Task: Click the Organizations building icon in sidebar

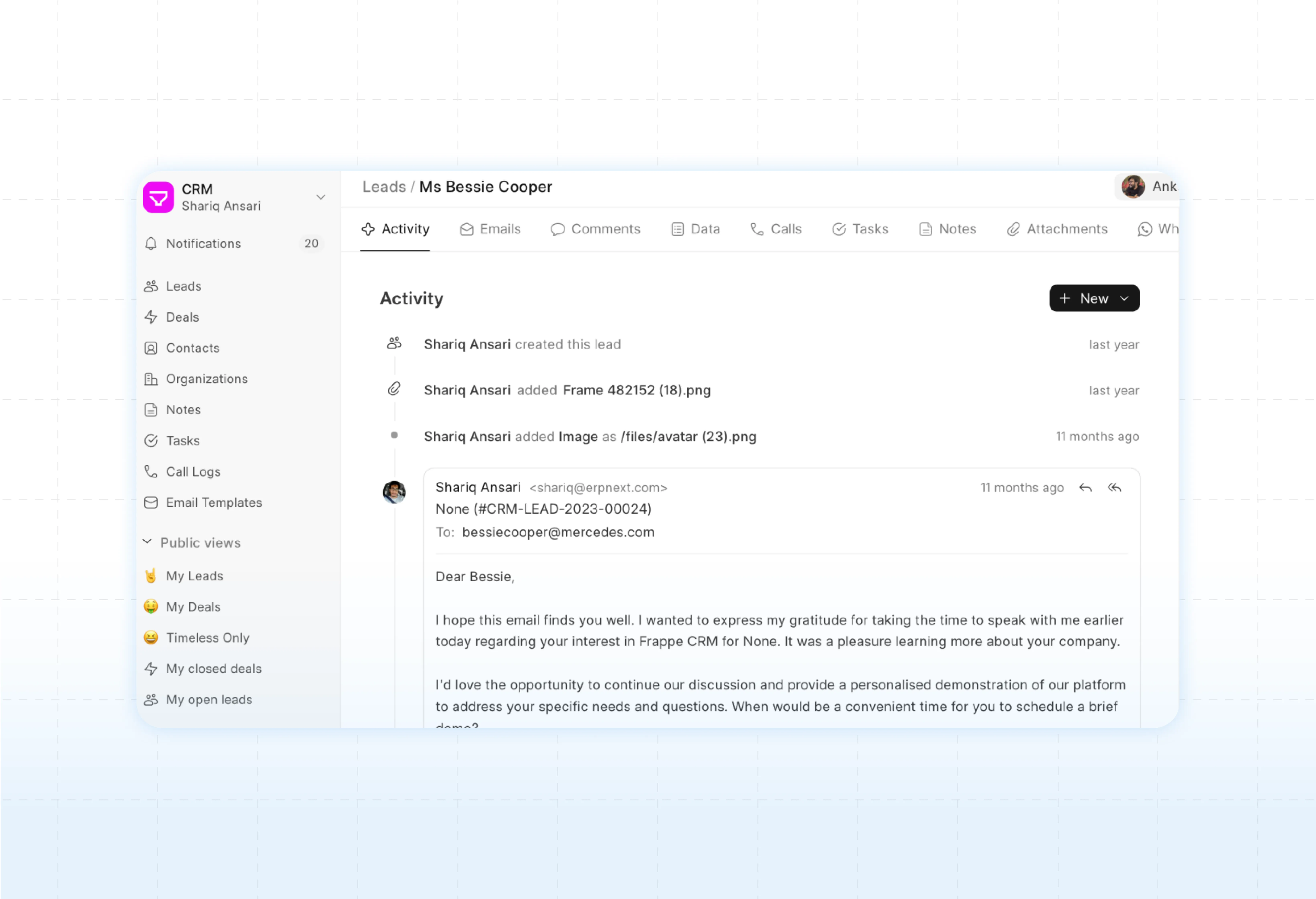Action: pos(151,379)
